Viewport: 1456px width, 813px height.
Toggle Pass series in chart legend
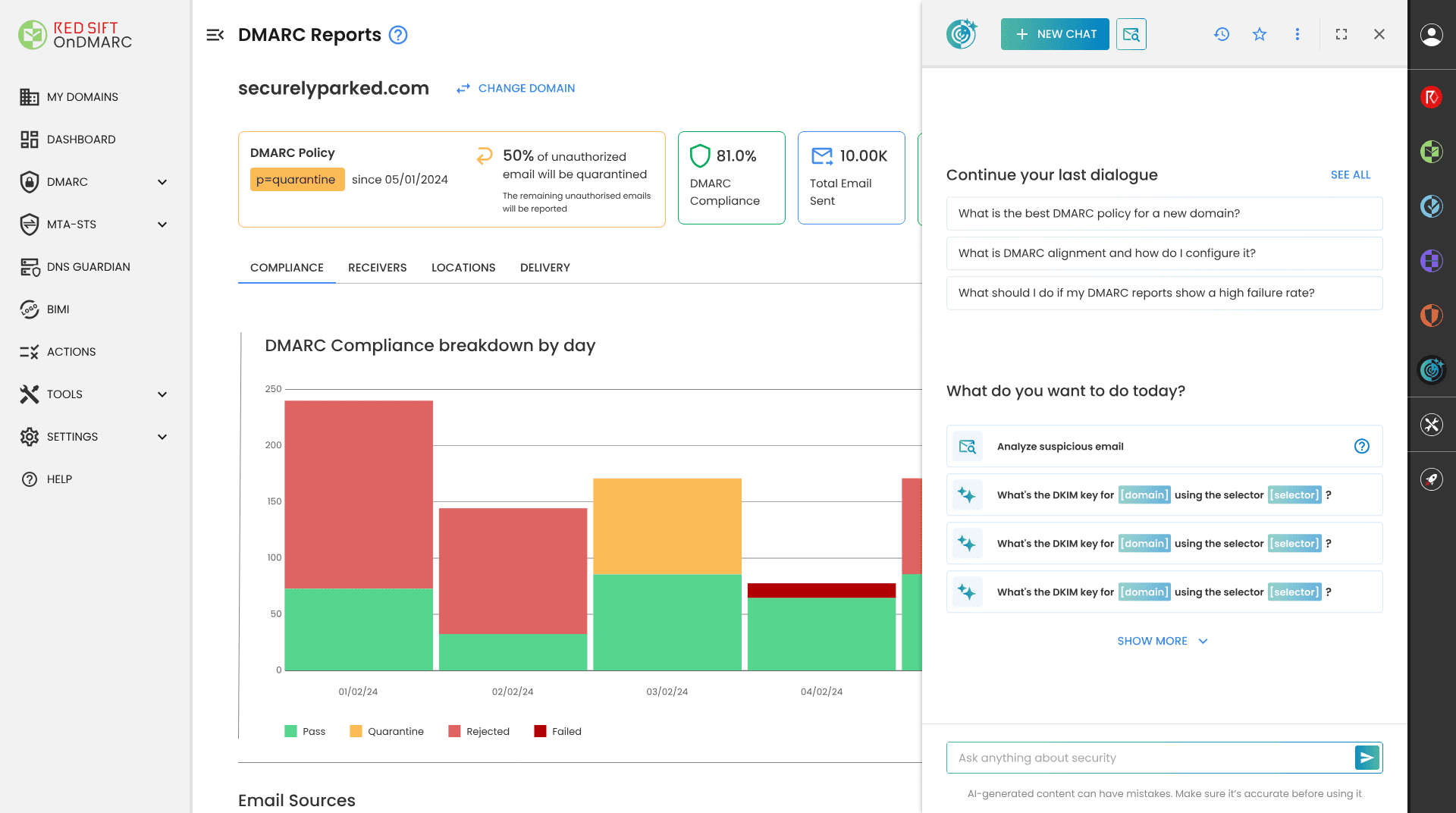(305, 731)
